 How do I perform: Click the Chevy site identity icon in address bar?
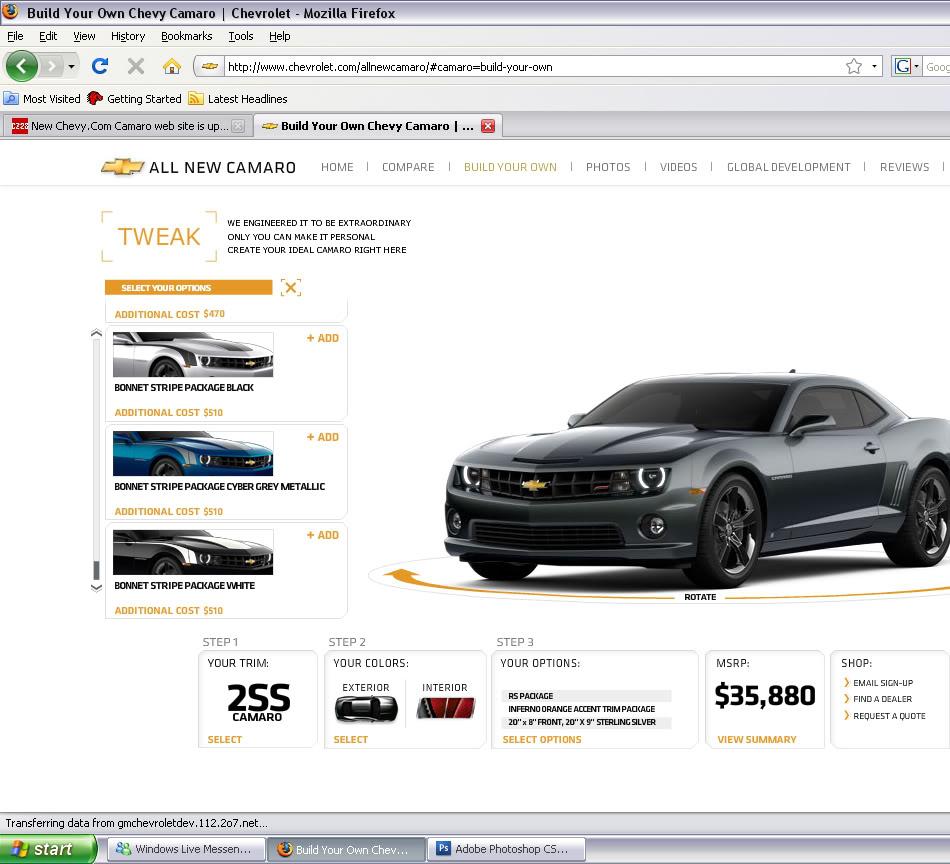[x=210, y=66]
